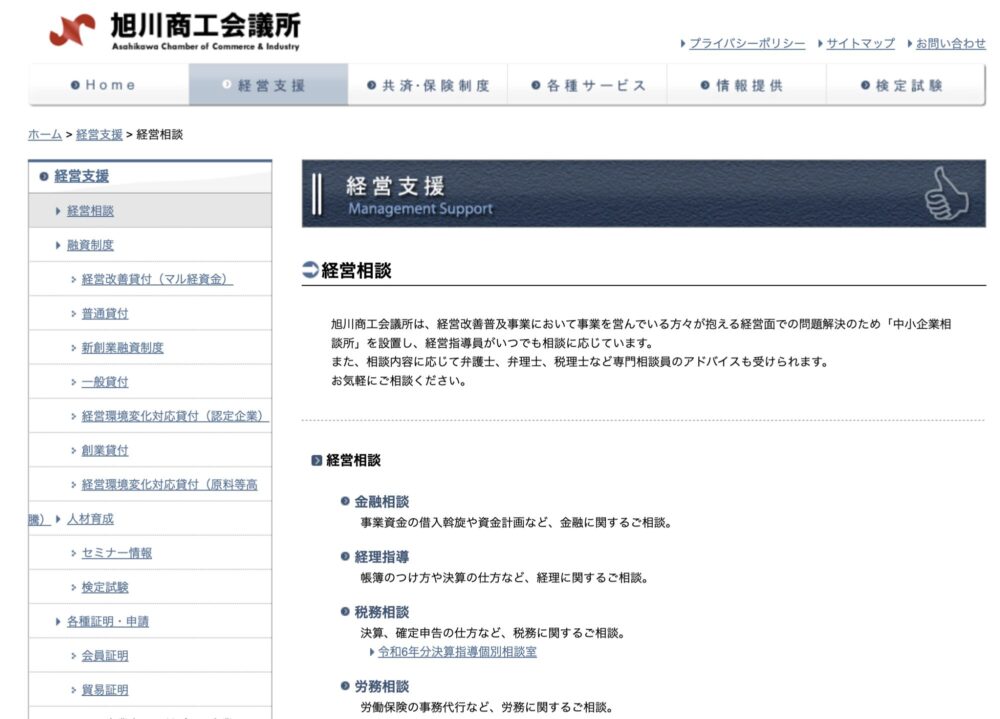Screen dimensions: 1000x719
Task: Click the お問い合わせ link
Action: click(x=950, y=44)
